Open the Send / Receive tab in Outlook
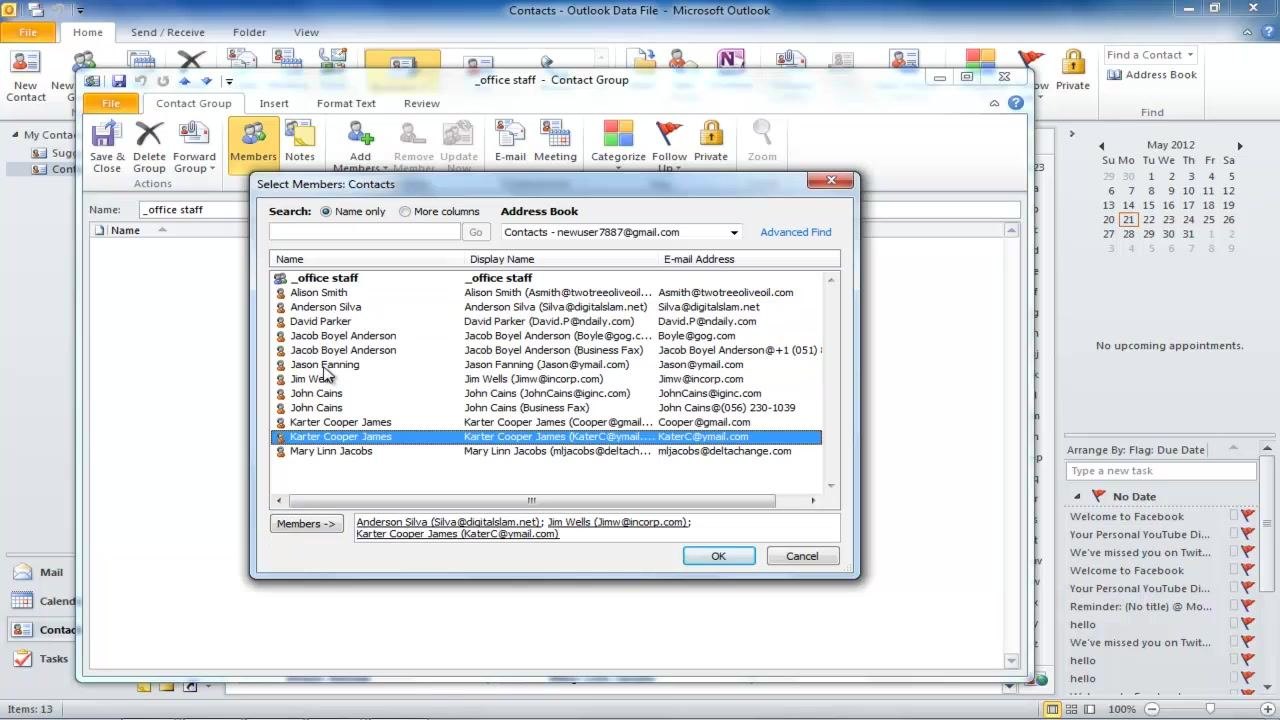The height and width of the screenshot is (720, 1280). pos(167,32)
